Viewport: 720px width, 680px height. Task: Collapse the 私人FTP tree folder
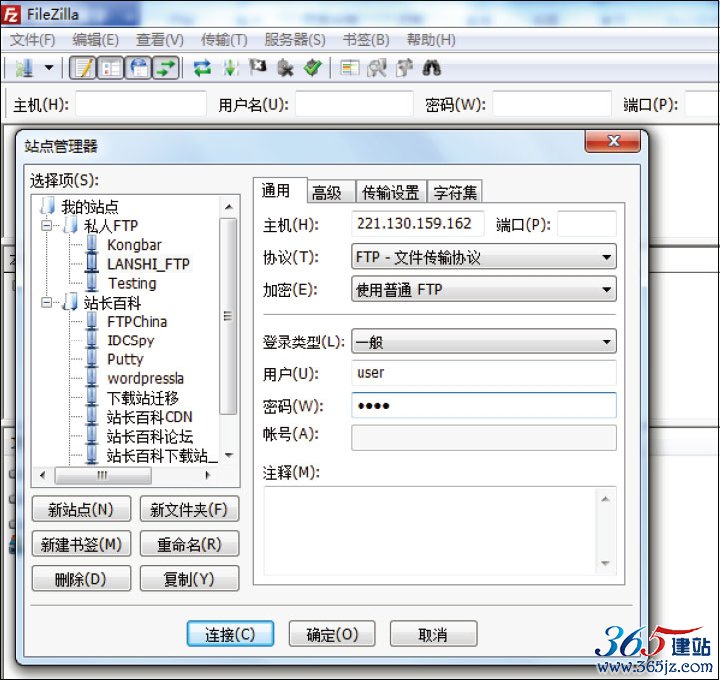coord(46,225)
